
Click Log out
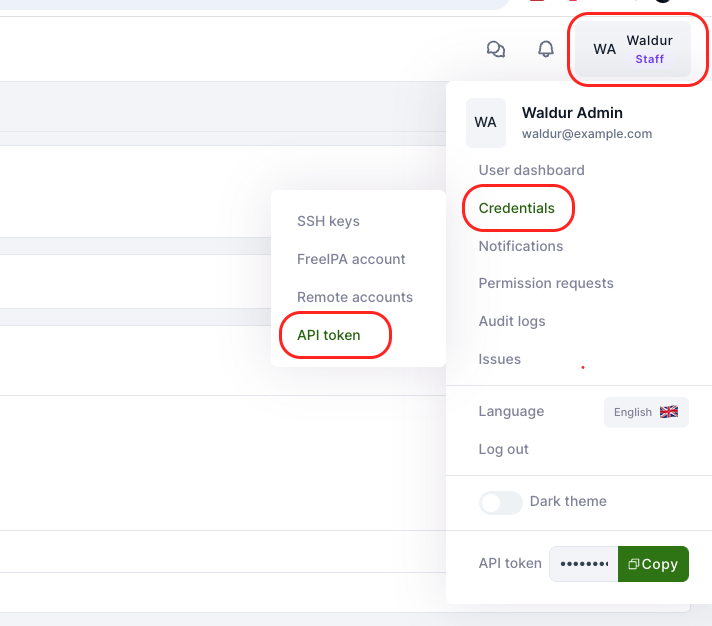pos(503,449)
